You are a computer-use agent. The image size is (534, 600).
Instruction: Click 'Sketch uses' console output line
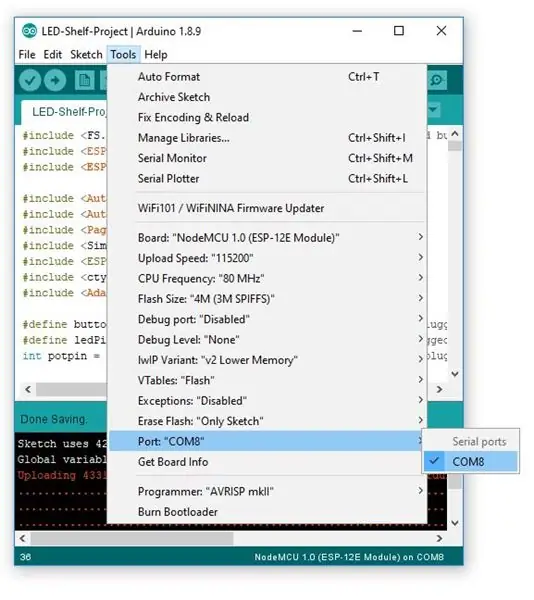pyautogui.click(x=62, y=444)
